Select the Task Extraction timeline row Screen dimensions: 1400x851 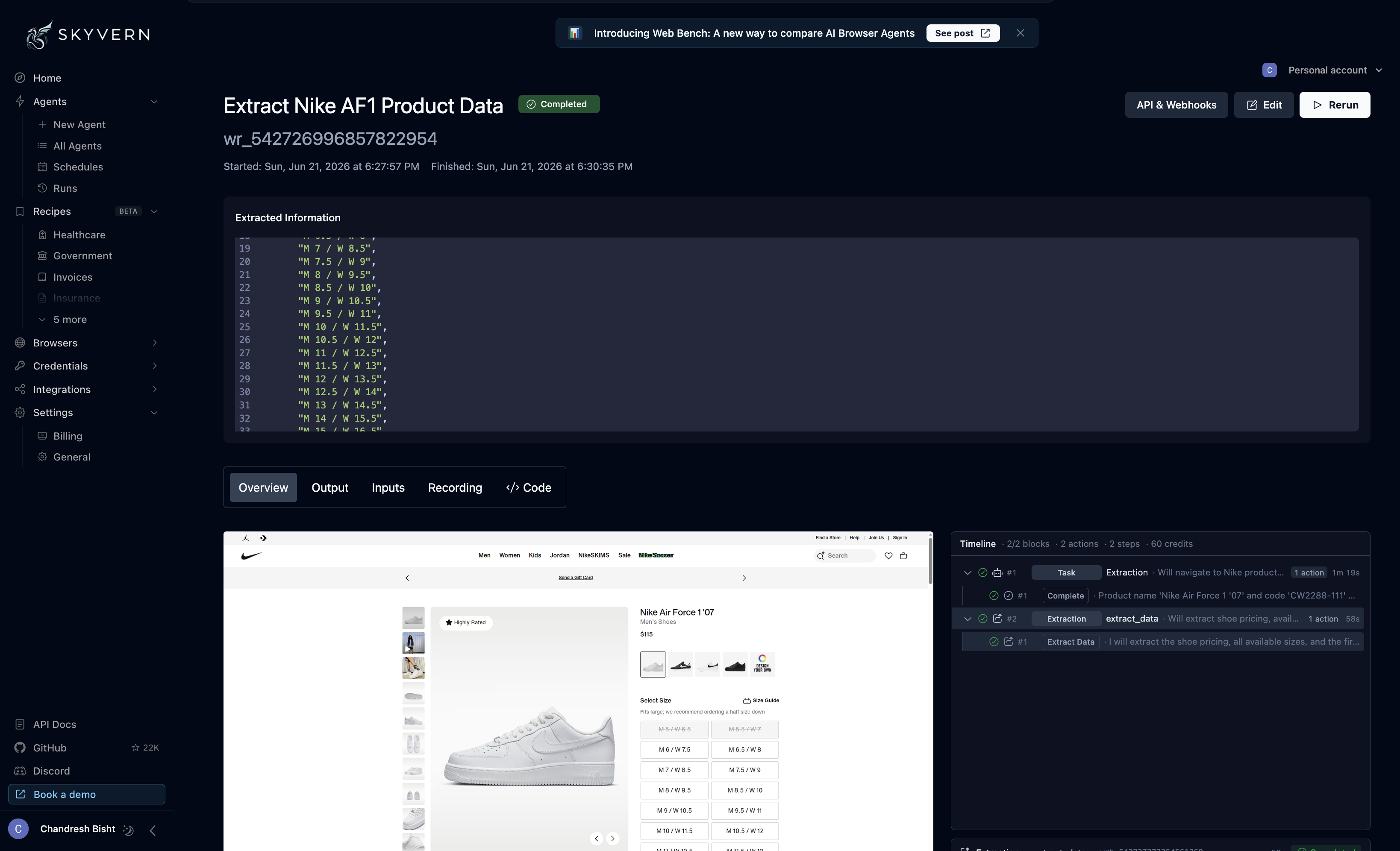(1159, 572)
